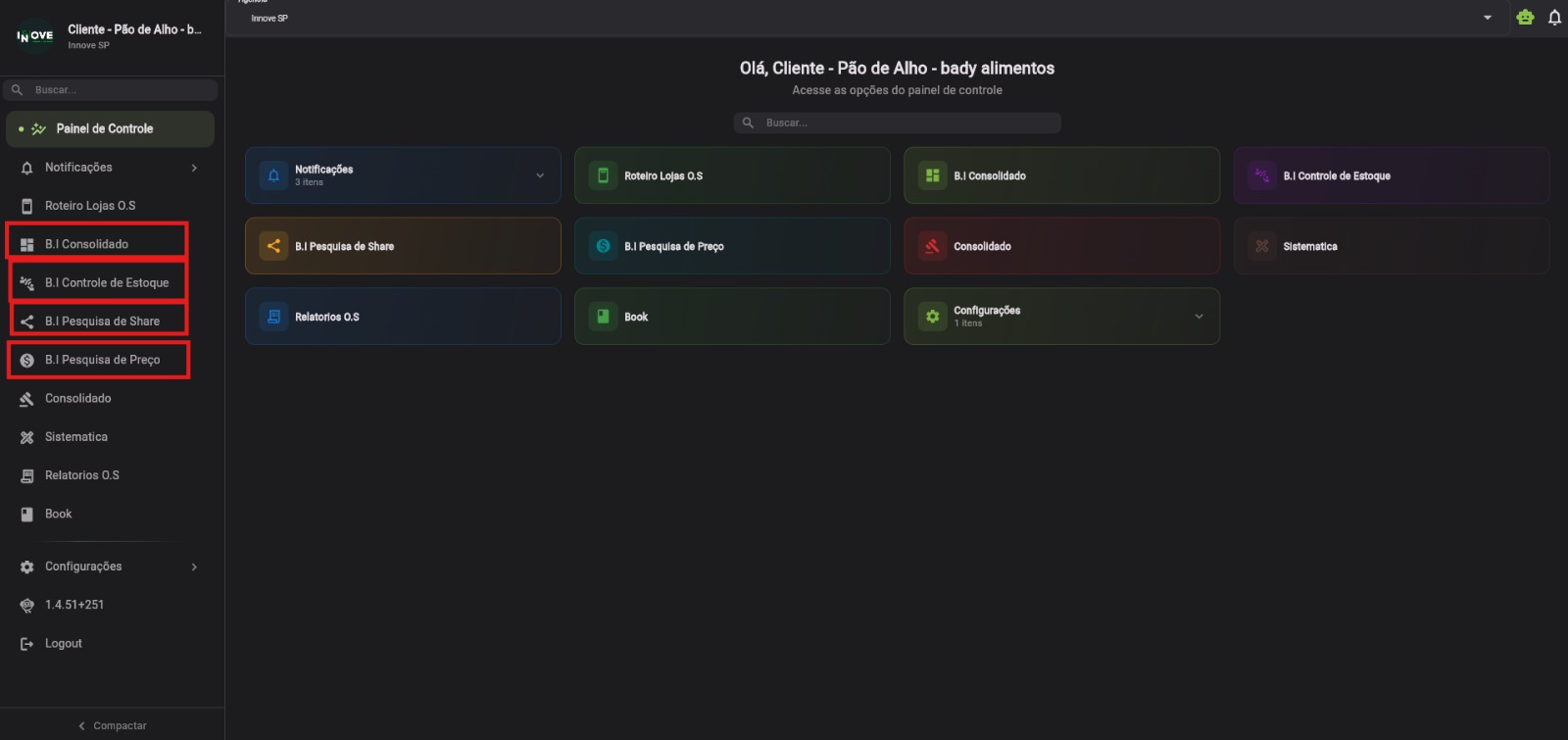Click the blue icon on Relatorios O.S card
The width and height of the screenshot is (1568, 740).
[273, 317]
